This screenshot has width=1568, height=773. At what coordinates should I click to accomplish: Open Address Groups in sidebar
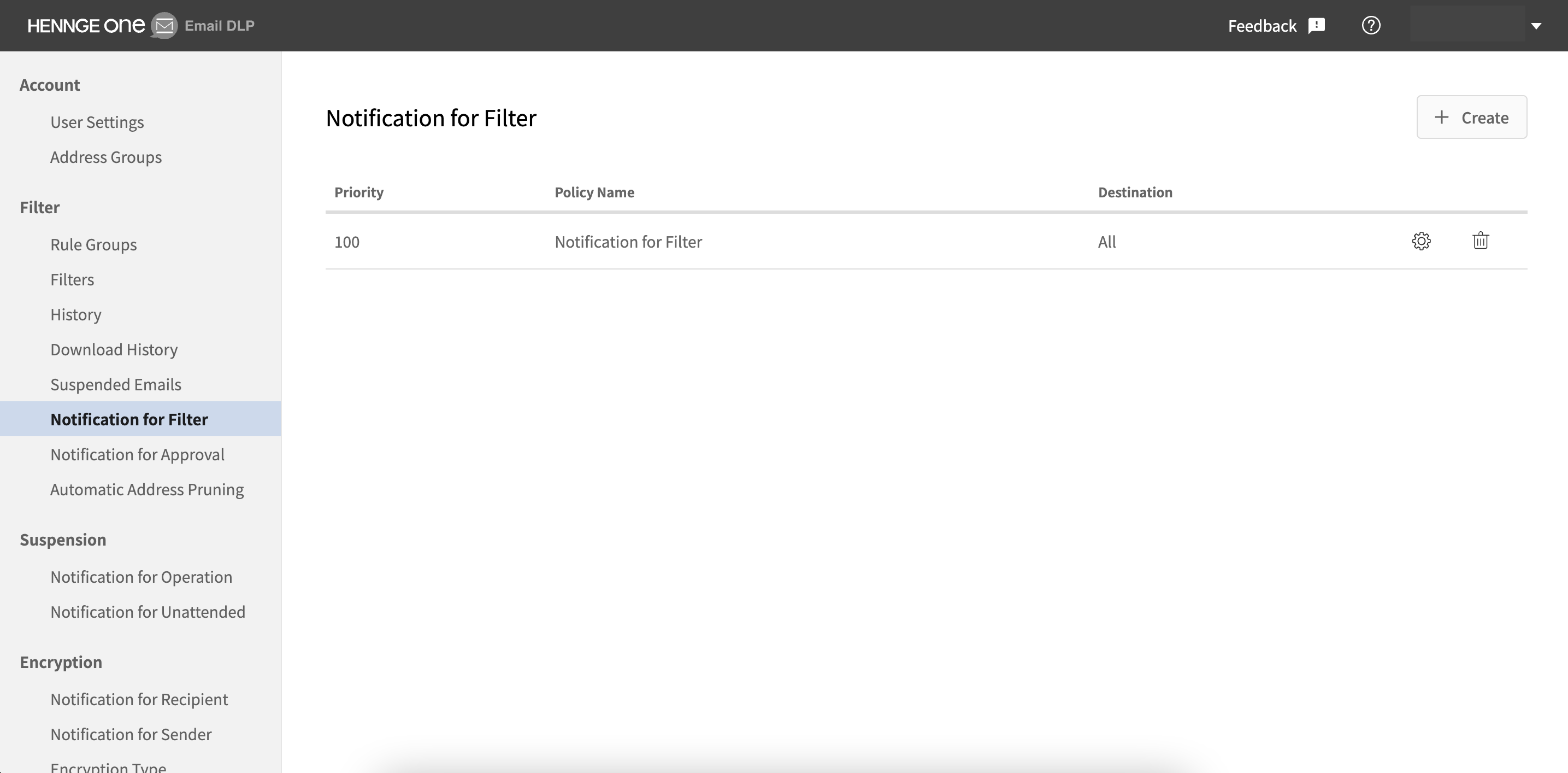(x=106, y=157)
